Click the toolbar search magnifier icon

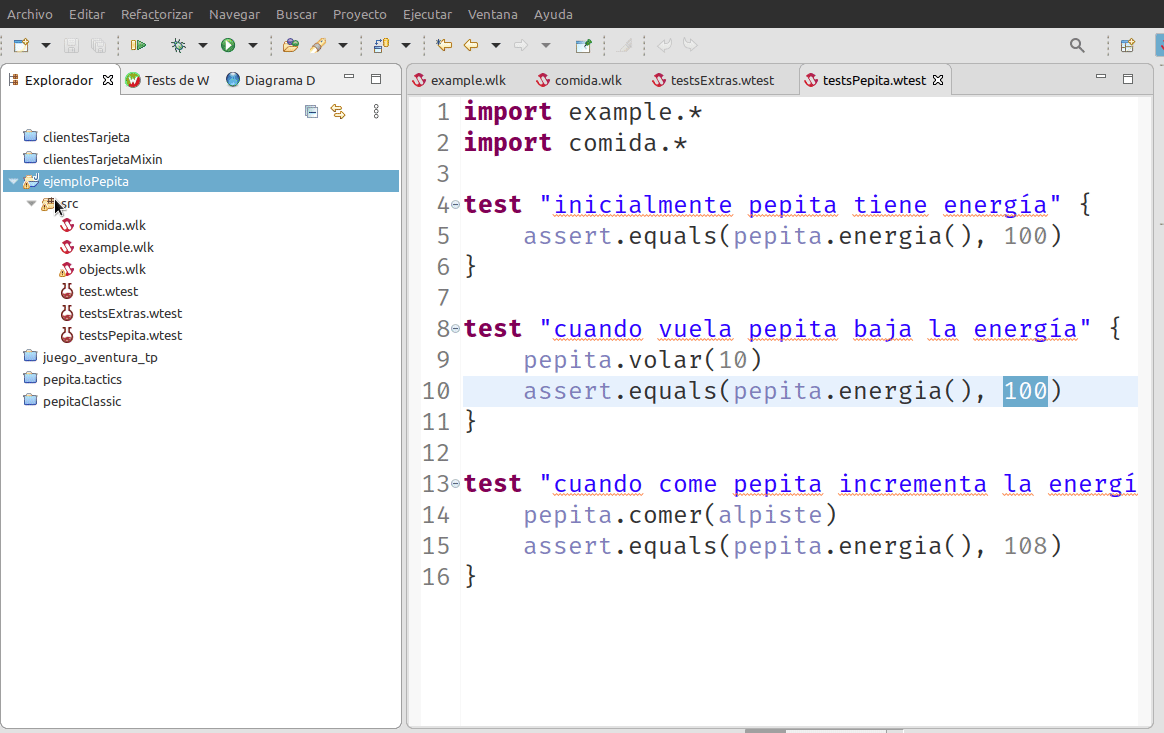[x=1077, y=45]
